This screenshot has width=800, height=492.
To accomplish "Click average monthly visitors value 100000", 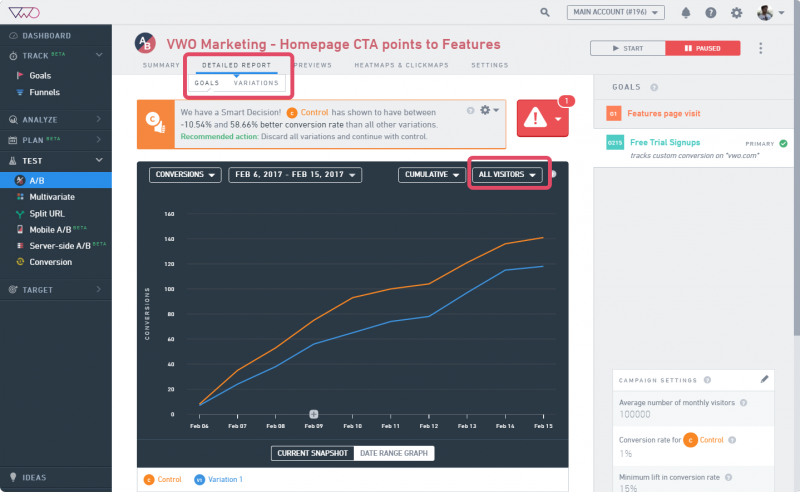I will (x=635, y=414).
